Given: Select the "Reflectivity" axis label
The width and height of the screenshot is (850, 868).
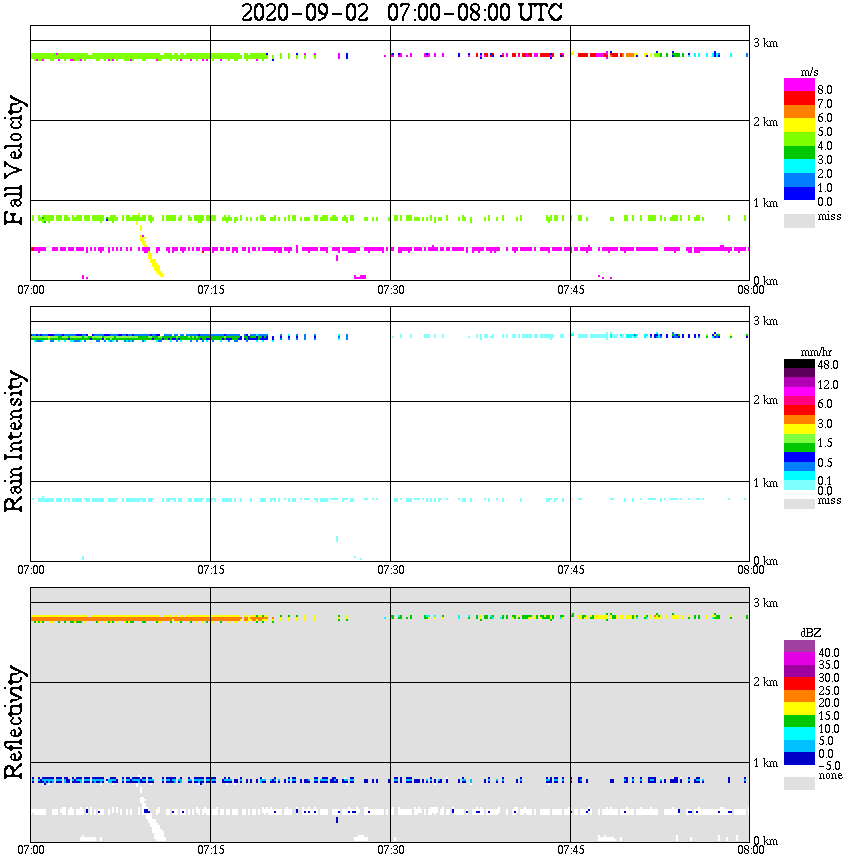Looking at the screenshot, I should coord(14,722).
